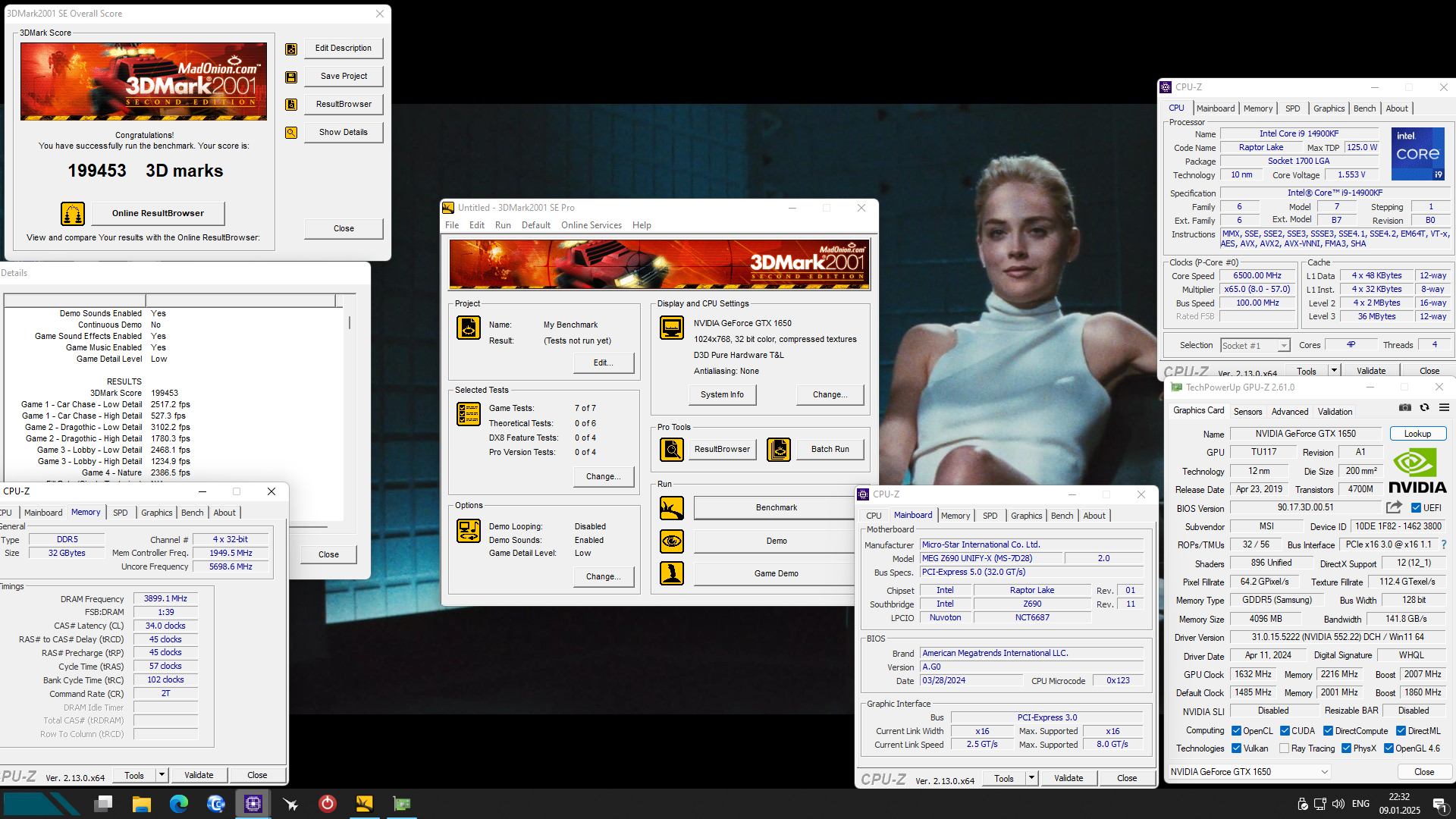The width and height of the screenshot is (1456, 819).
Task: Switch to the Advanced tab in GPU-Z
Action: pos(1290,412)
